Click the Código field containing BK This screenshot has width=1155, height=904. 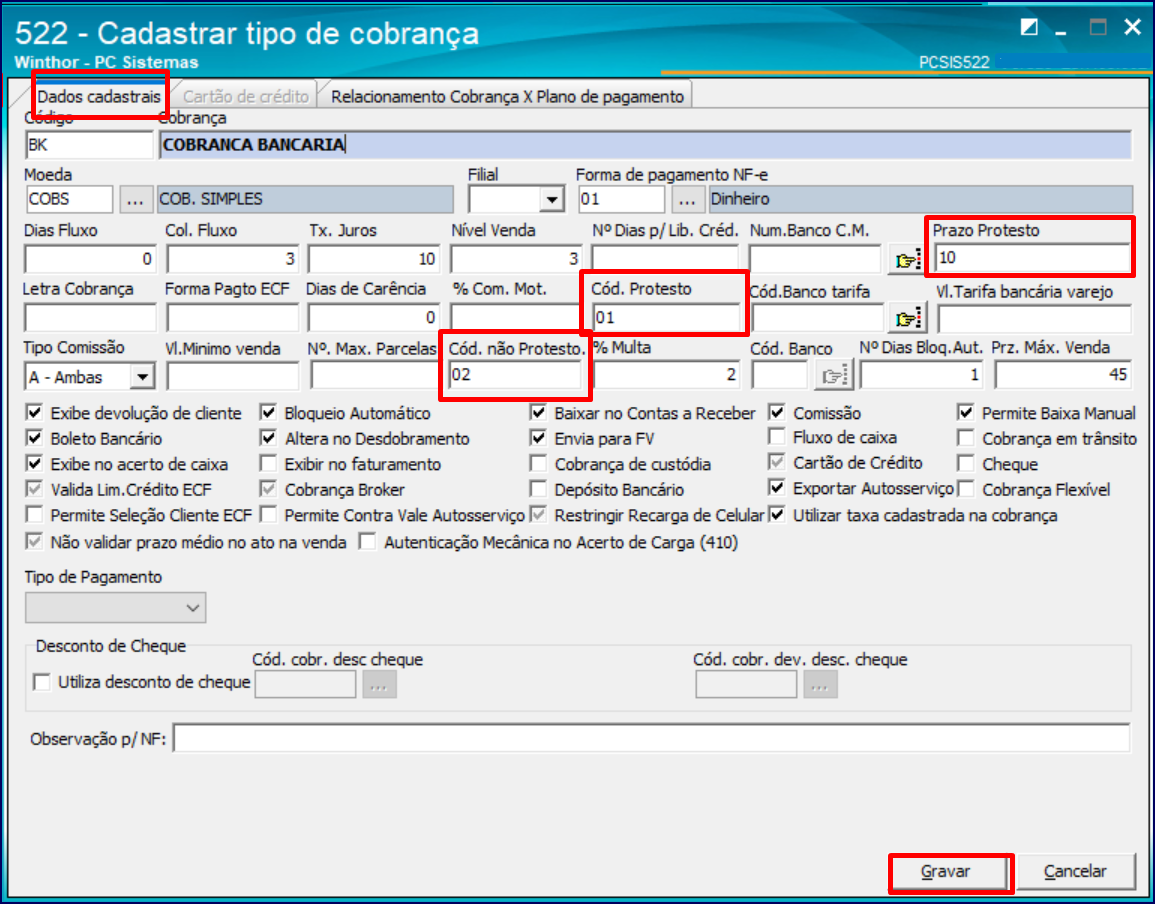point(89,144)
